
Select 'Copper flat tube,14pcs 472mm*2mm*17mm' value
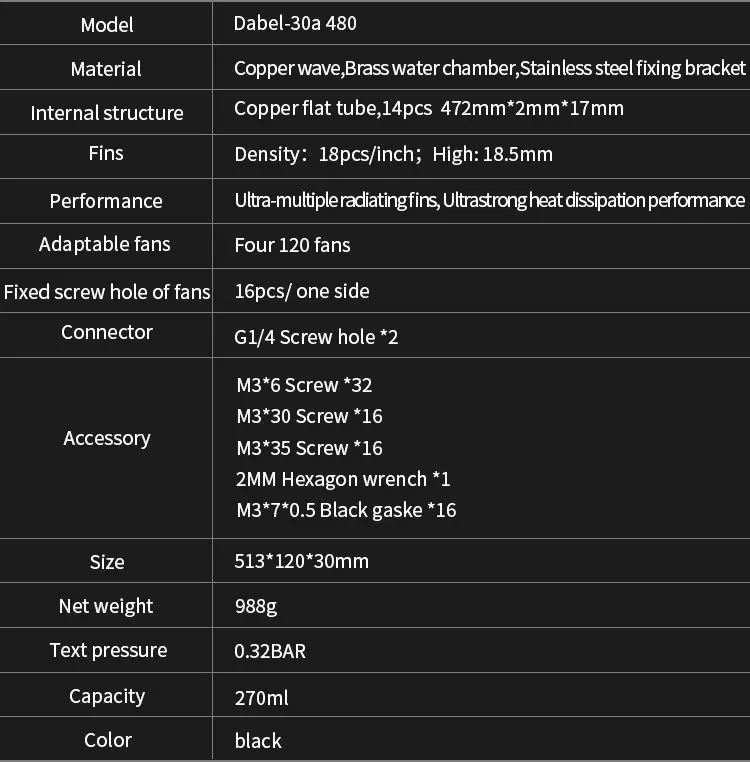[x=429, y=108]
